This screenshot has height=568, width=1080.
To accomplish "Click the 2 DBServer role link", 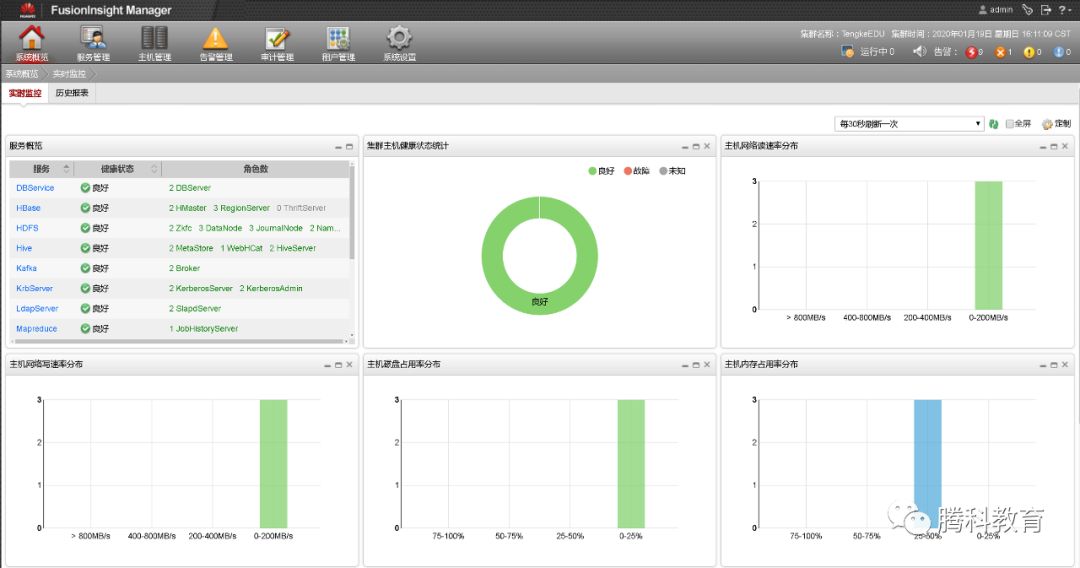I will click(190, 188).
